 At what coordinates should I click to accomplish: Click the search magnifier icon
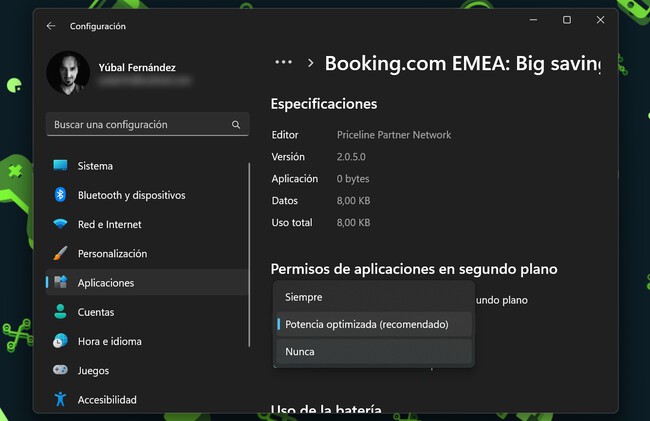tap(236, 125)
